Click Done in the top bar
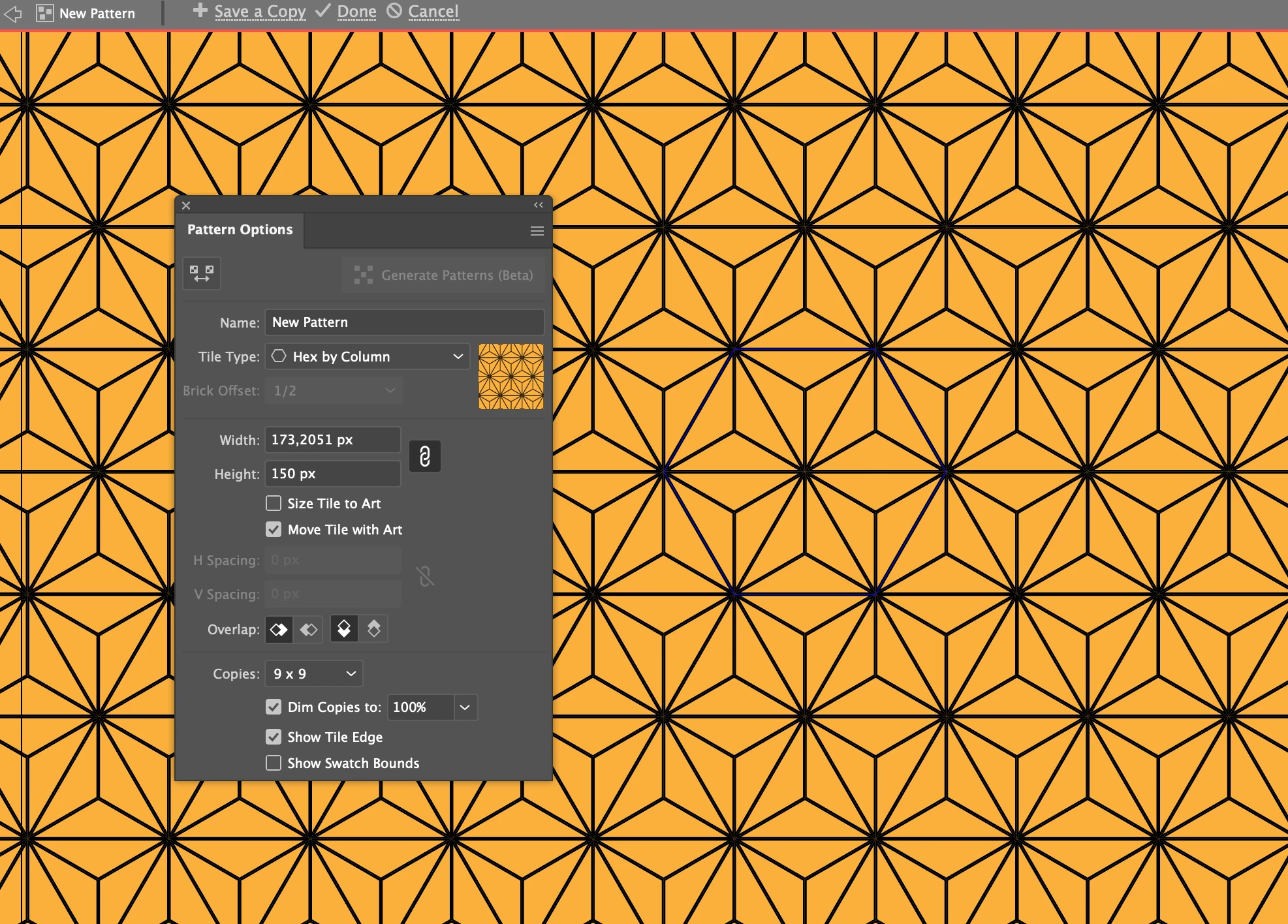1288x924 pixels. click(x=356, y=12)
